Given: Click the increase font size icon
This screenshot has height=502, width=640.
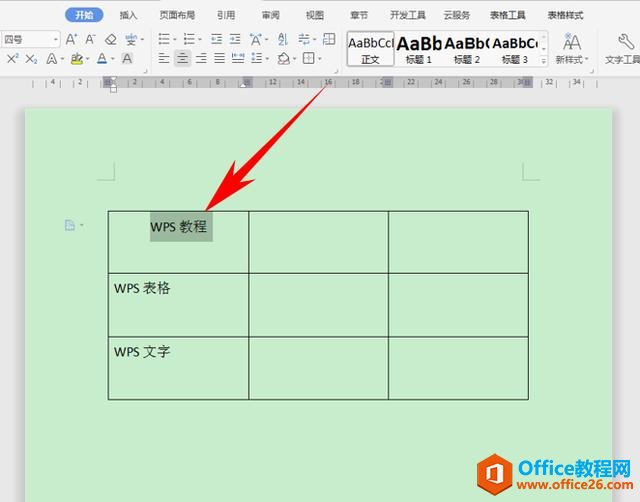Looking at the screenshot, I should pos(71,40).
